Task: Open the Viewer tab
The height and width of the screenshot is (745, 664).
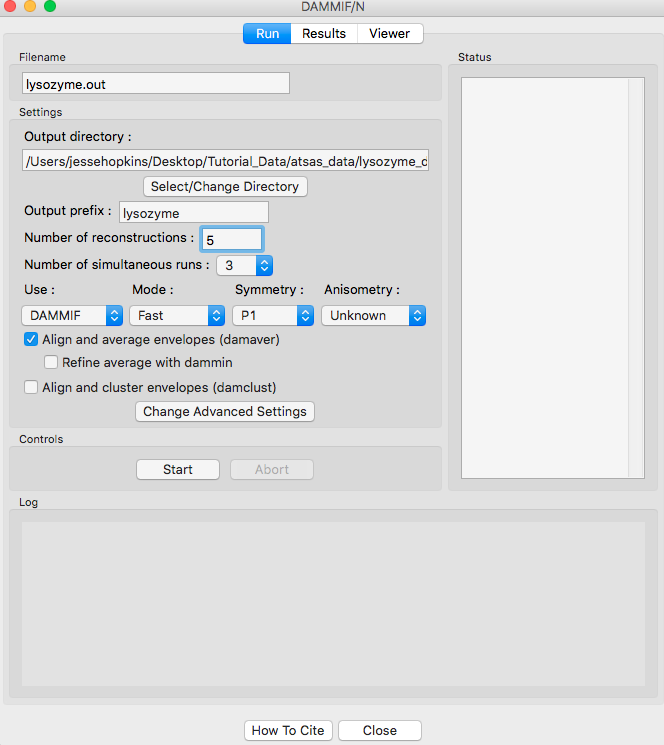Action: (x=389, y=34)
